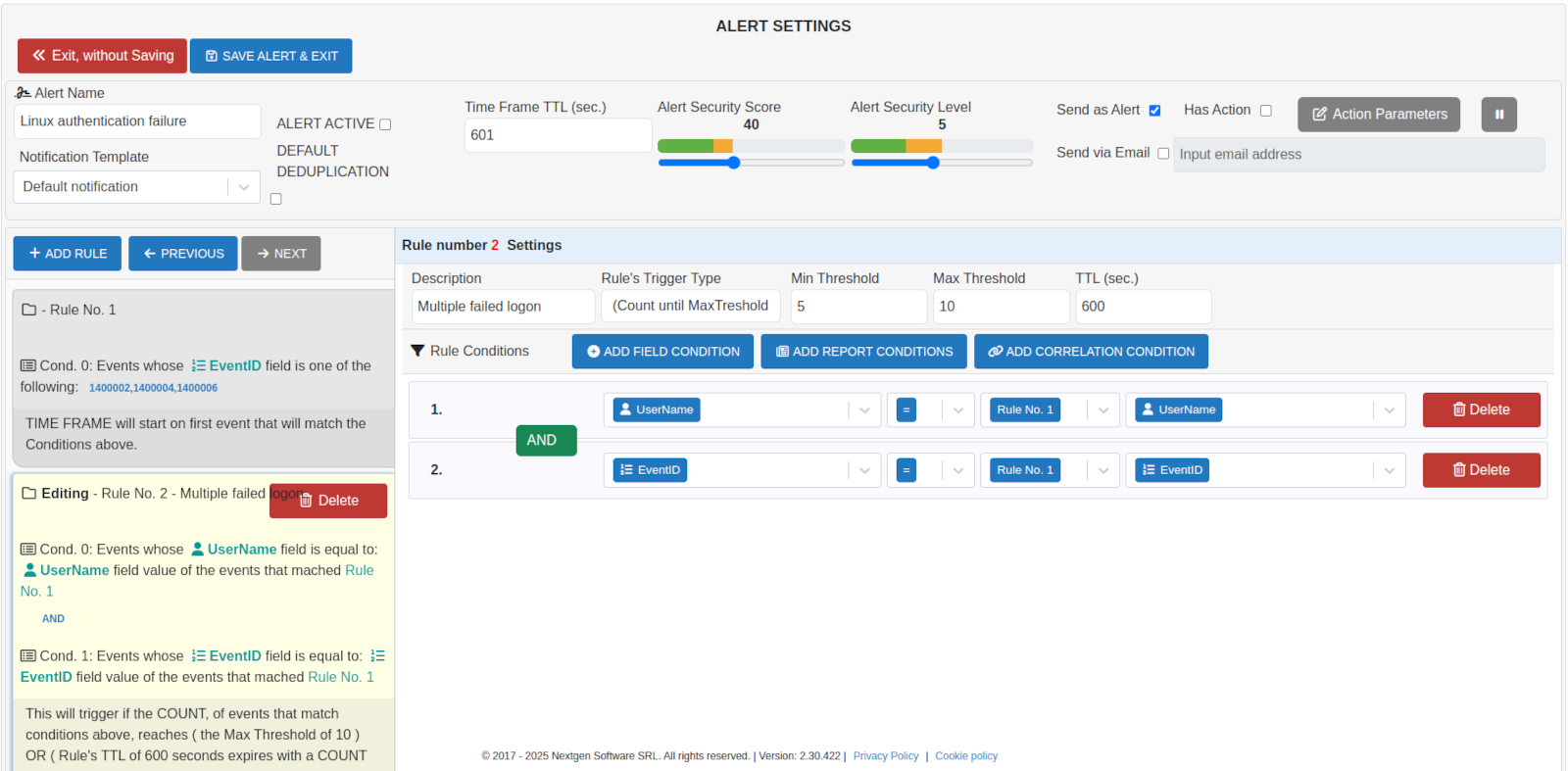Image resolution: width=1568 pixels, height=771 pixels.
Task: Tick the Has Action checkbox
Action: (x=1265, y=111)
